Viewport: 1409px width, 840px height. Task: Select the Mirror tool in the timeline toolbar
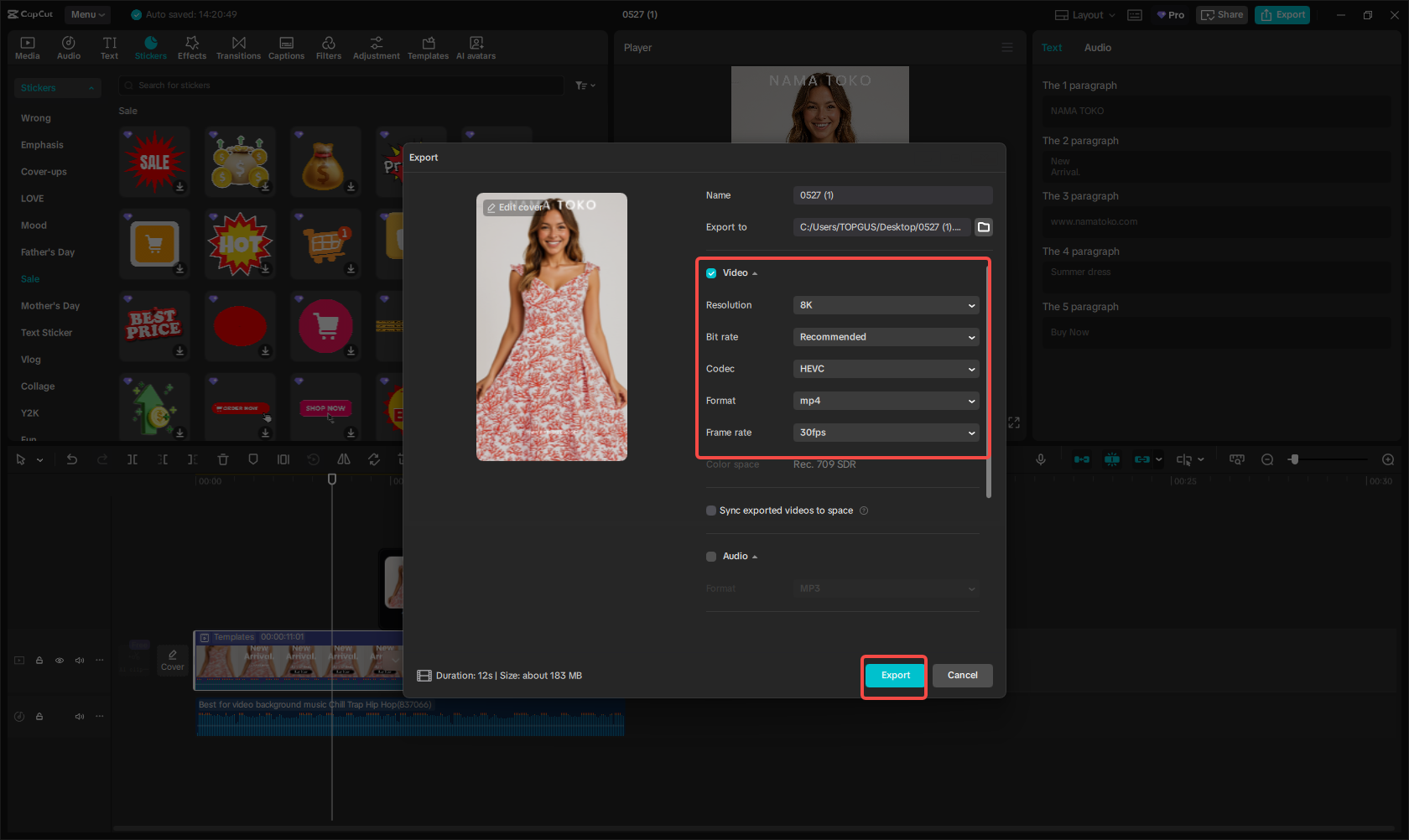click(344, 459)
